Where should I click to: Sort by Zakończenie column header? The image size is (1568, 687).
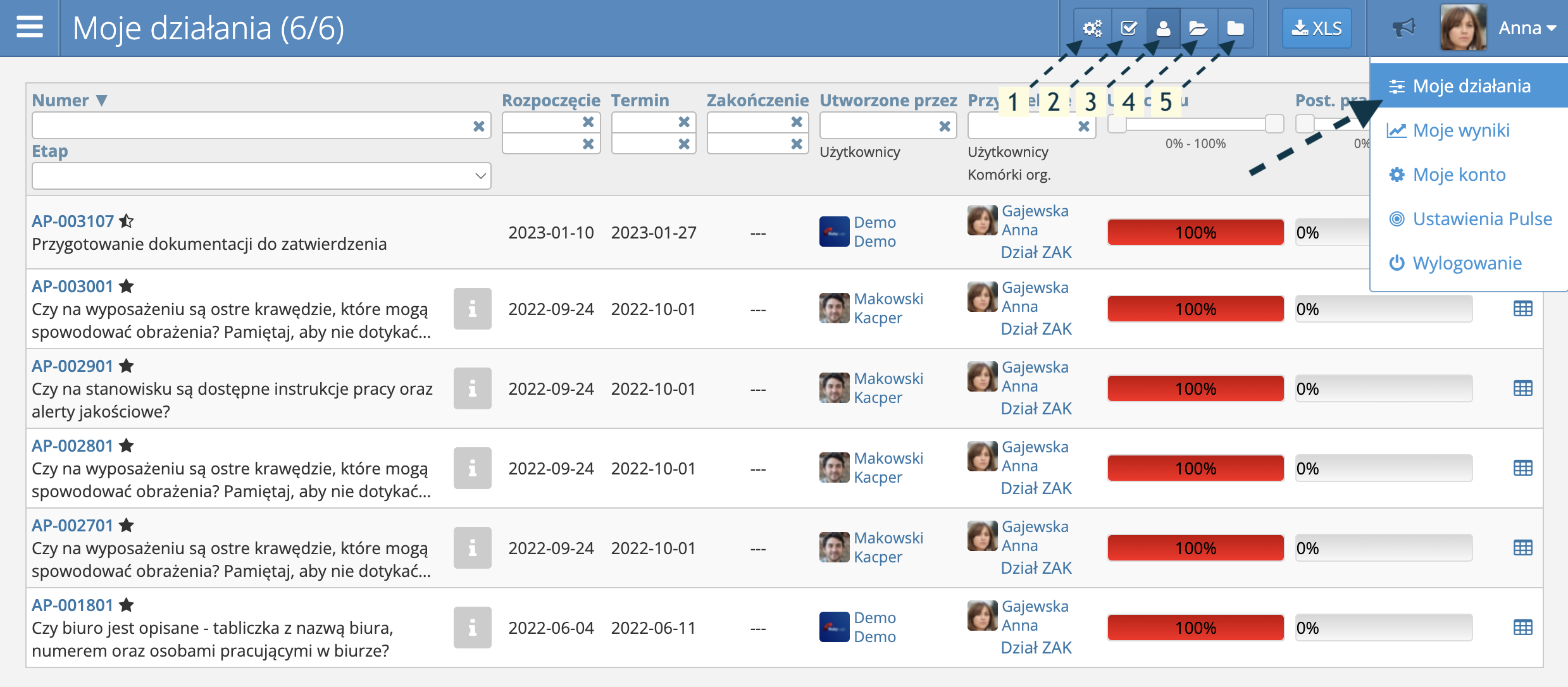pos(757,100)
